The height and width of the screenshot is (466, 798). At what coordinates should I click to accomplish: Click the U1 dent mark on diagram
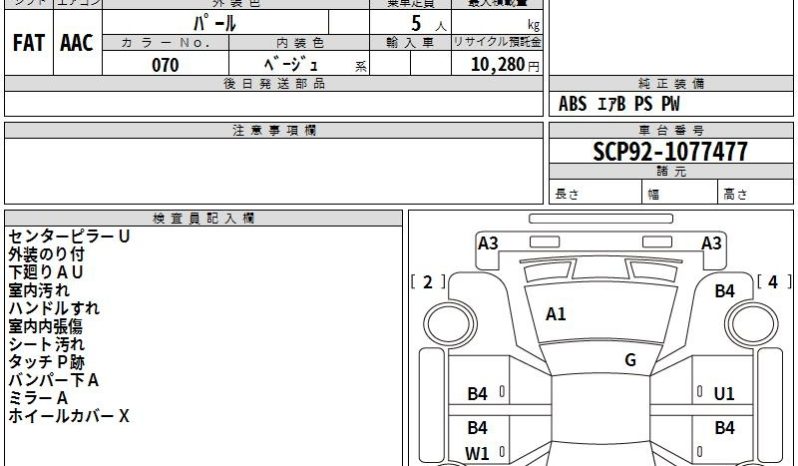coord(724,394)
